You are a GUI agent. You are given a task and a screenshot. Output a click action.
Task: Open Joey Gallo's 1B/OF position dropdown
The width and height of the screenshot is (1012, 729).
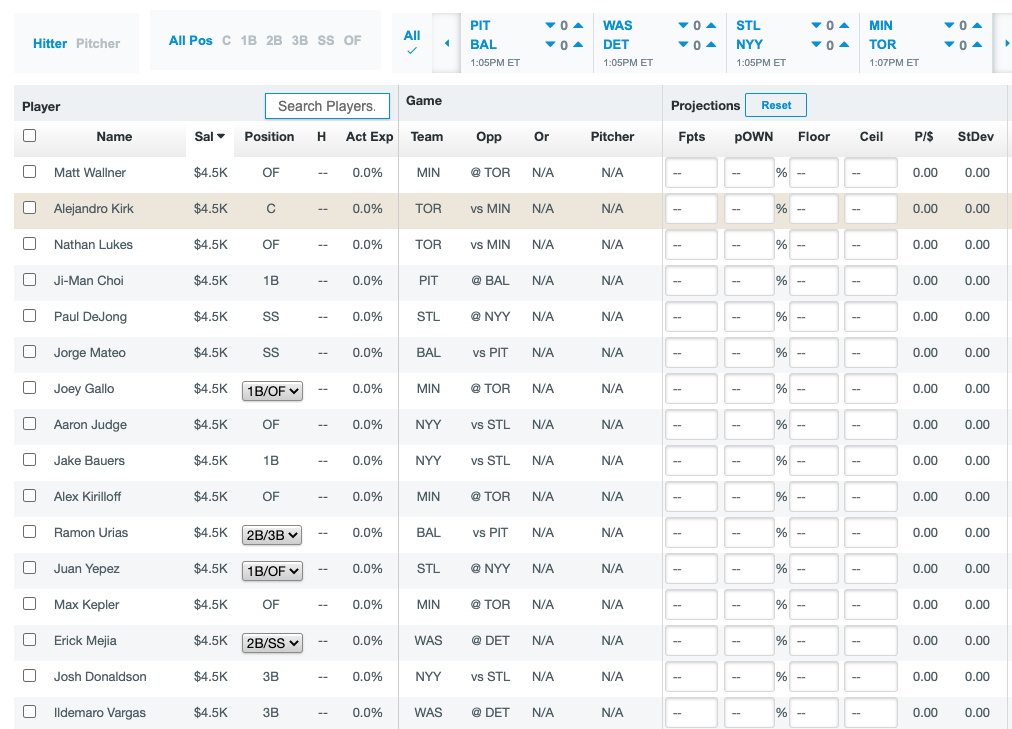click(x=272, y=391)
